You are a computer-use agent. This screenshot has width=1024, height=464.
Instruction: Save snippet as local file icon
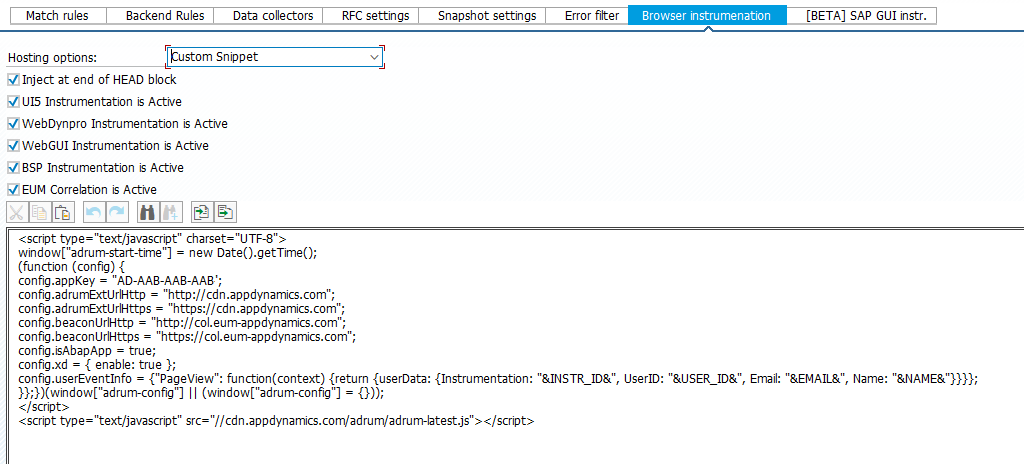[225, 212]
